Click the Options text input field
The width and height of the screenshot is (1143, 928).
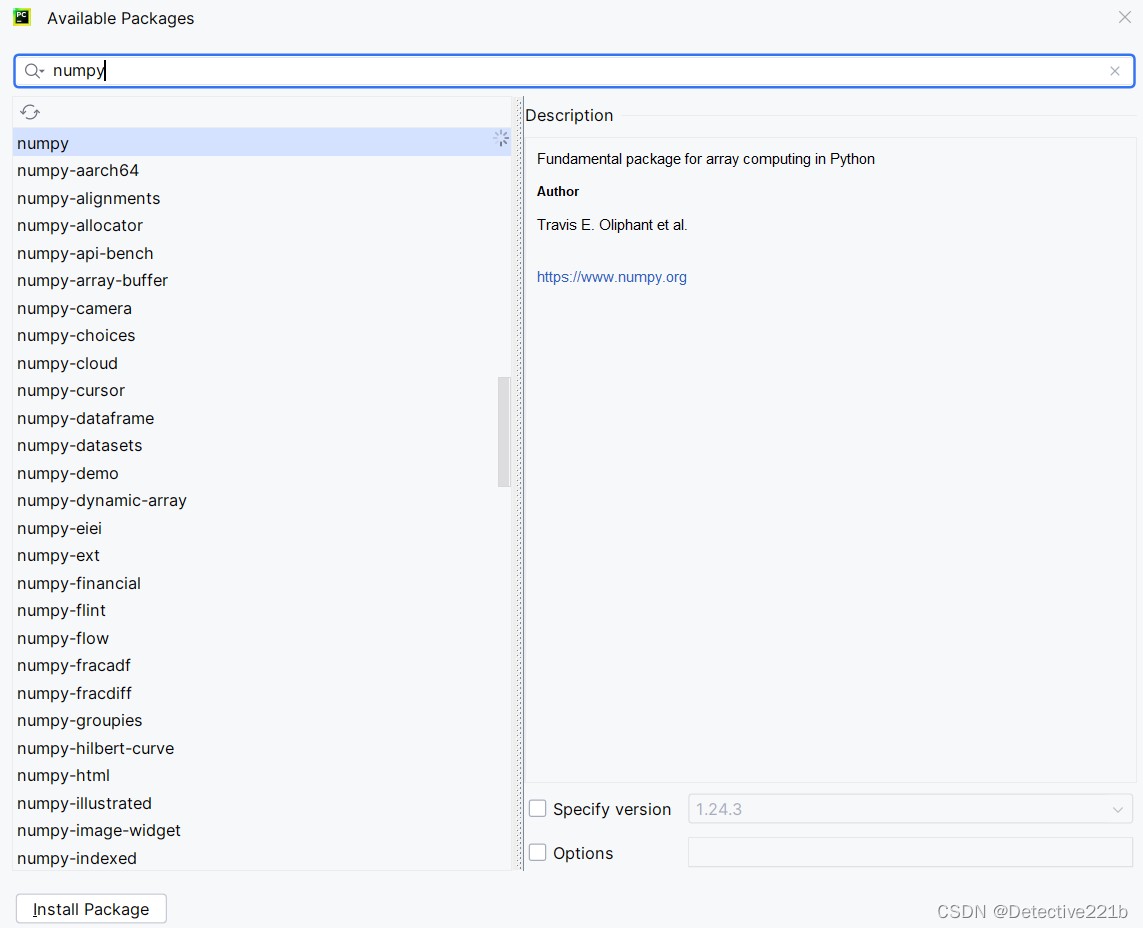(910, 853)
